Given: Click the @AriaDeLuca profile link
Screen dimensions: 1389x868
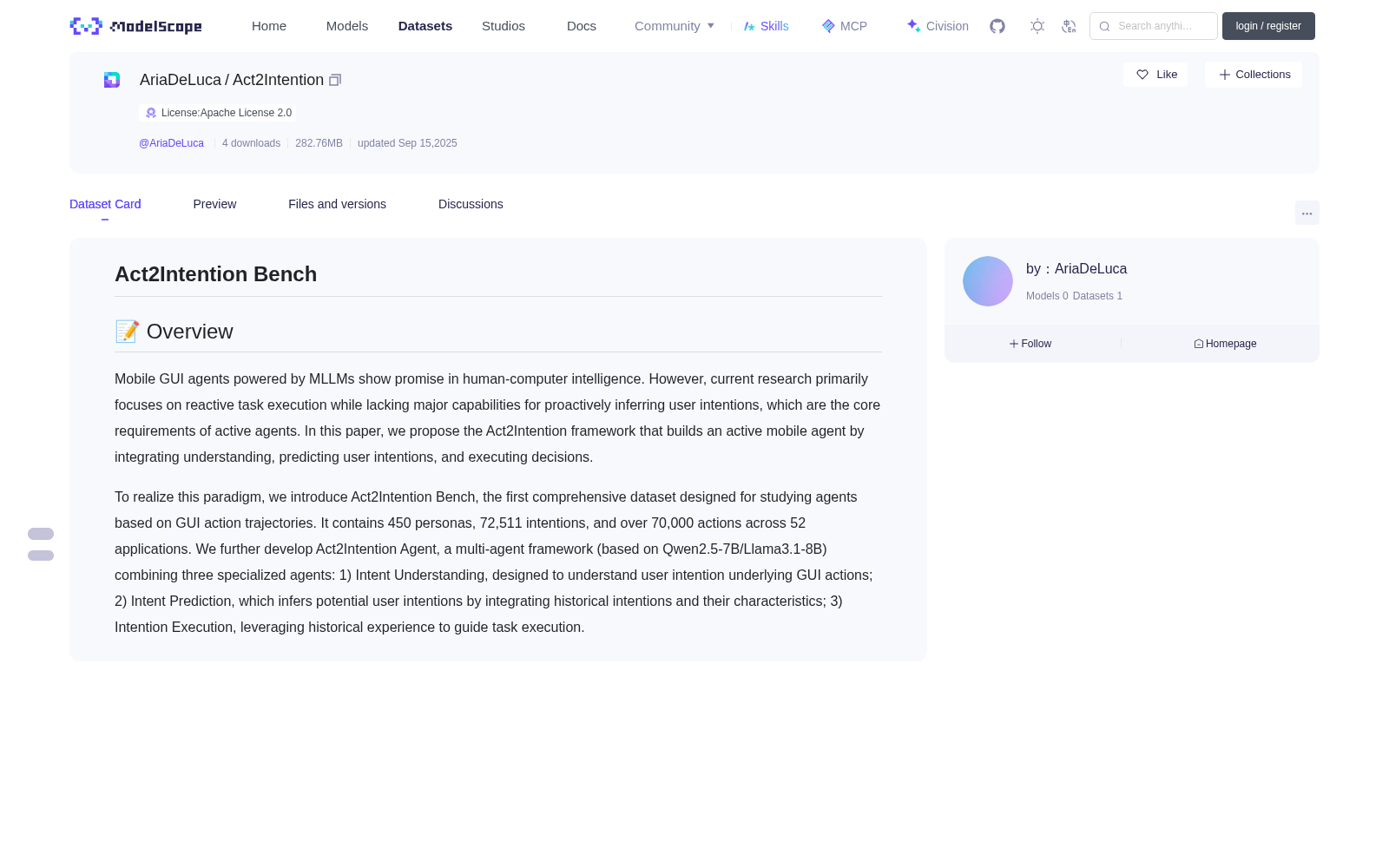Looking at the screenshot, I should coord(171,143).
